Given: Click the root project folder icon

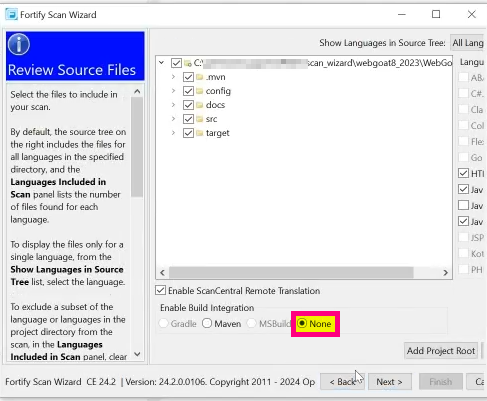Looking at the screenshot, I should point(188,63).
